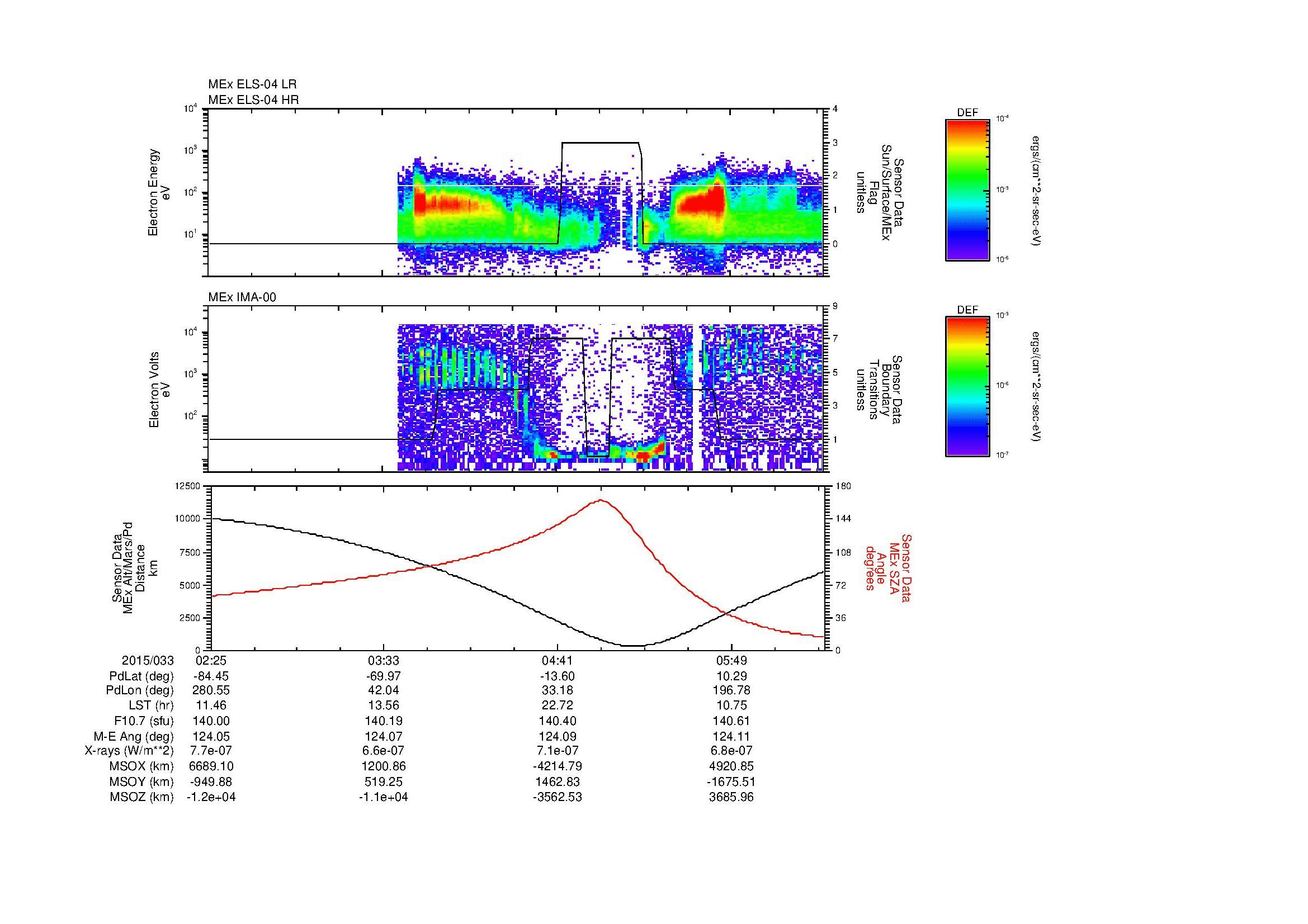Click the 02:25 time tick label
The height and width of the screenshot is (924, 1308).
pyautogui.click(x=211, y=660)
